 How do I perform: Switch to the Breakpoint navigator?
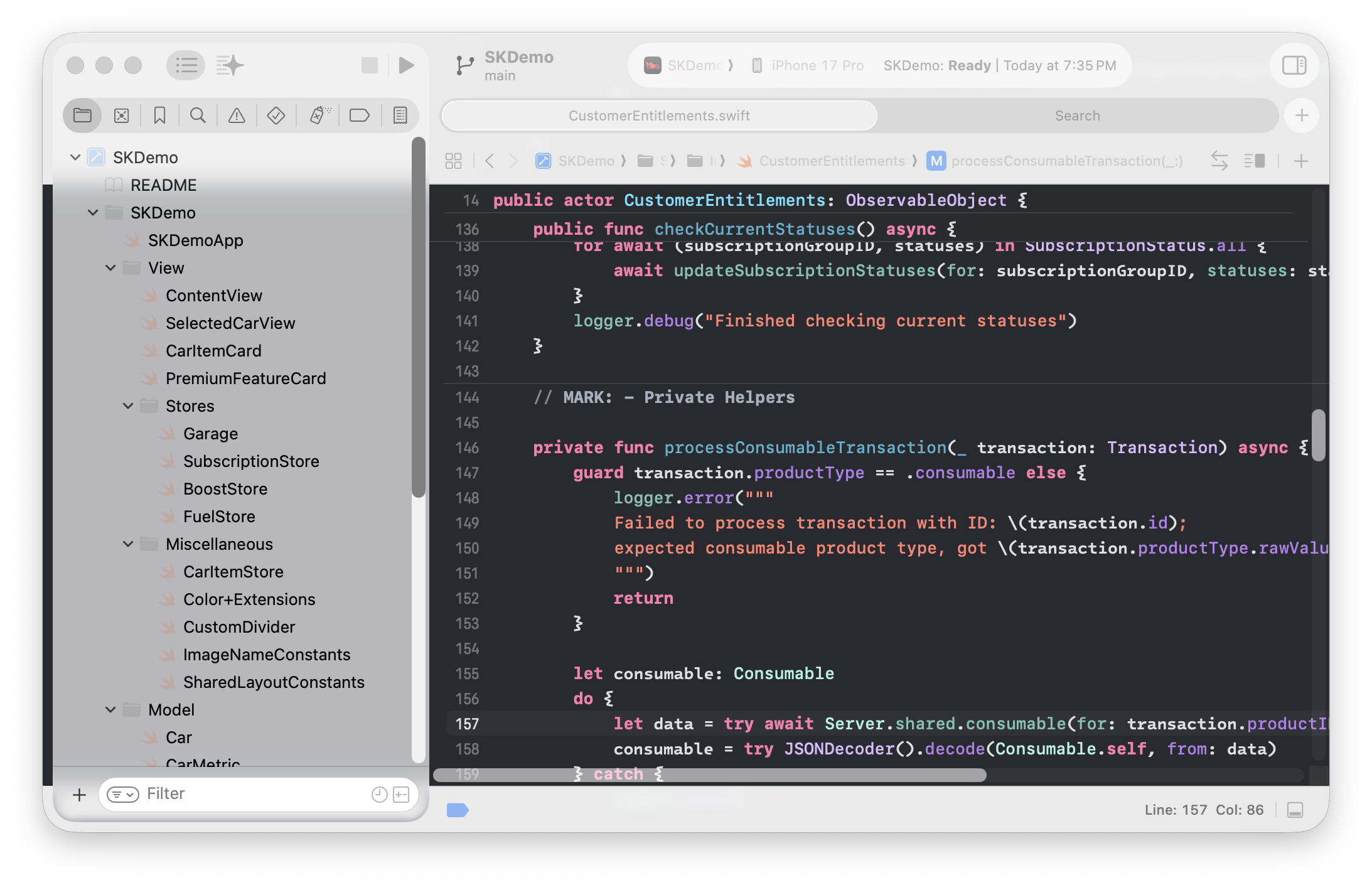(x=359, y=115)
